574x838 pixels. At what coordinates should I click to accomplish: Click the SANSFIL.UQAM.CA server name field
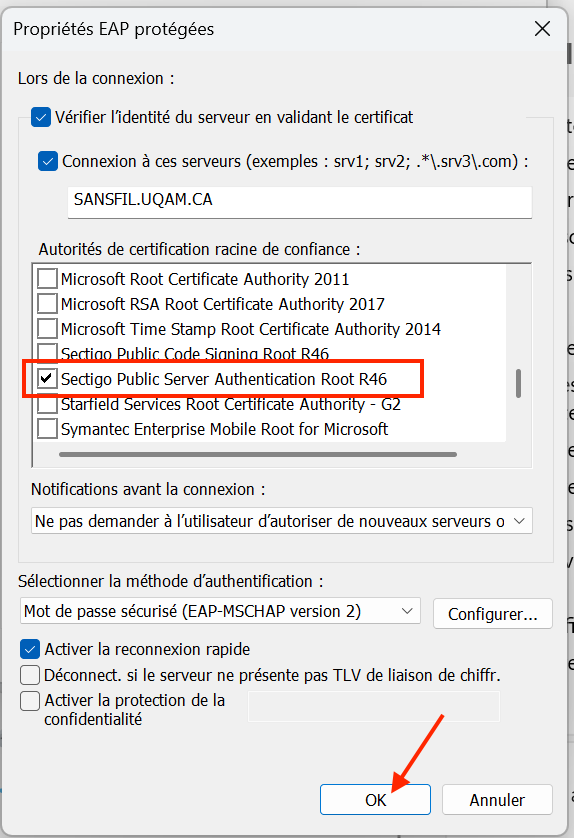pos(300,202)
